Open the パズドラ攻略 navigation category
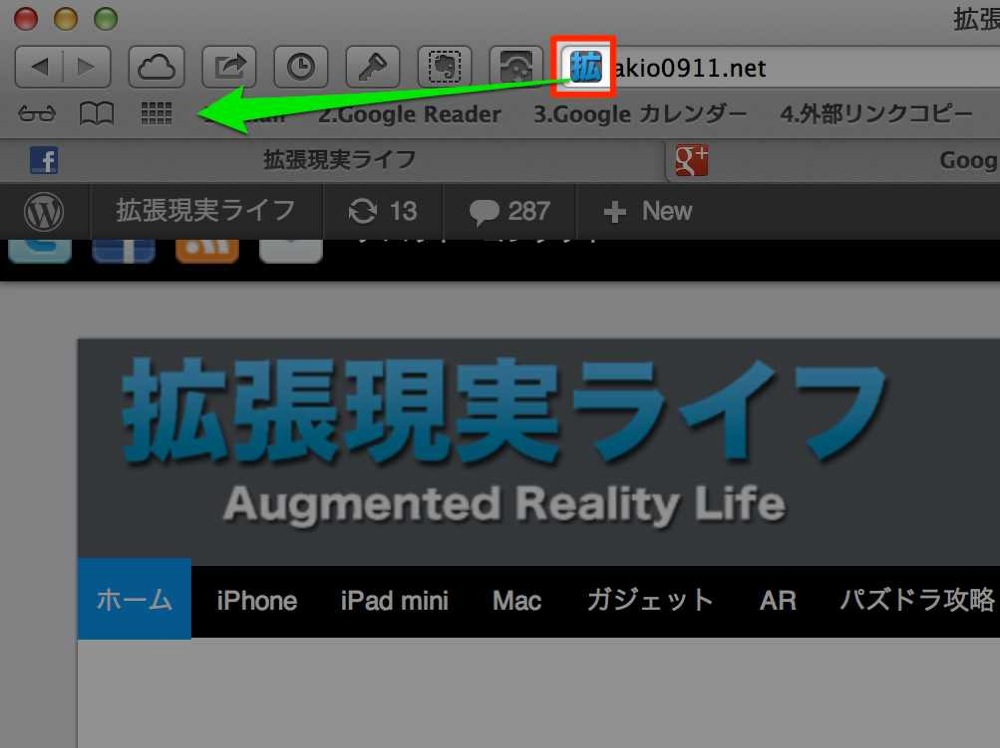Viewport: 1000px width, 748px height. (917, 600)
